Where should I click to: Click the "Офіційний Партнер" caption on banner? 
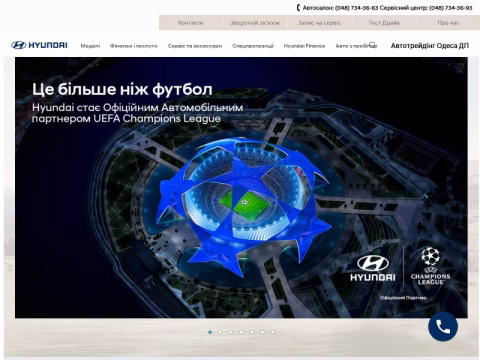[x=403, y=298]
